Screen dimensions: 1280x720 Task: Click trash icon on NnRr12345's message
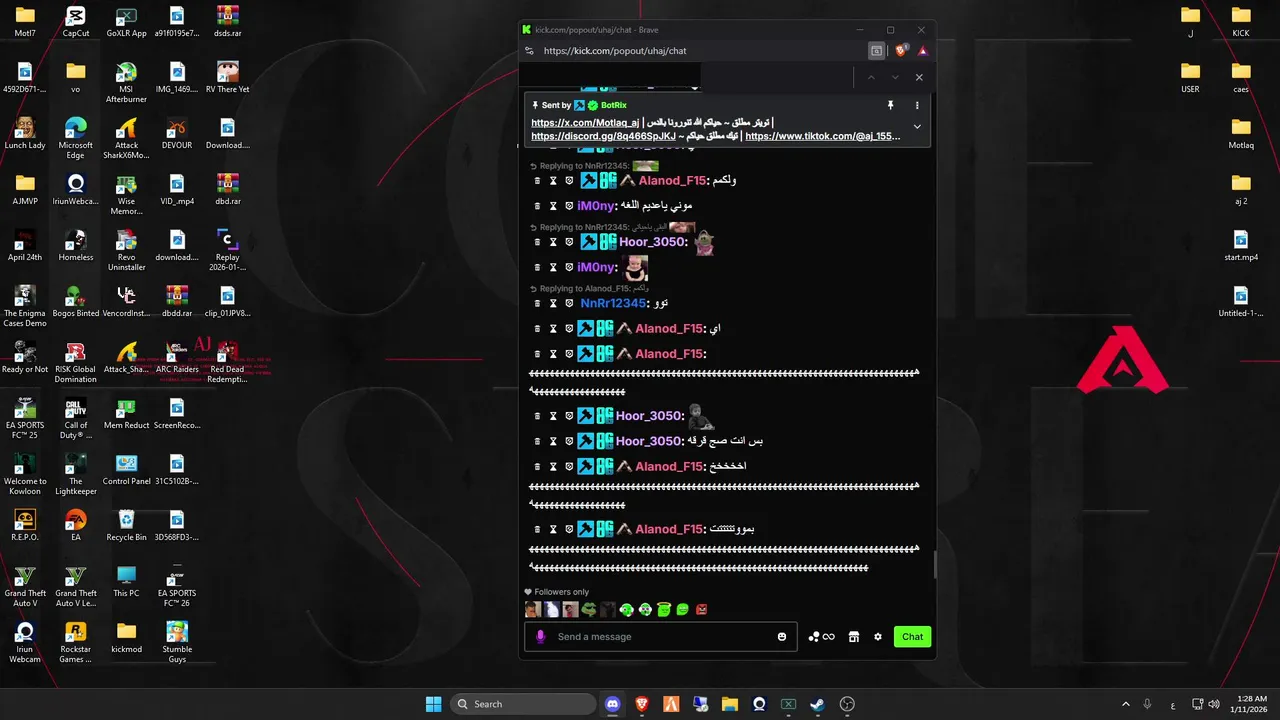tap(537, 303)
